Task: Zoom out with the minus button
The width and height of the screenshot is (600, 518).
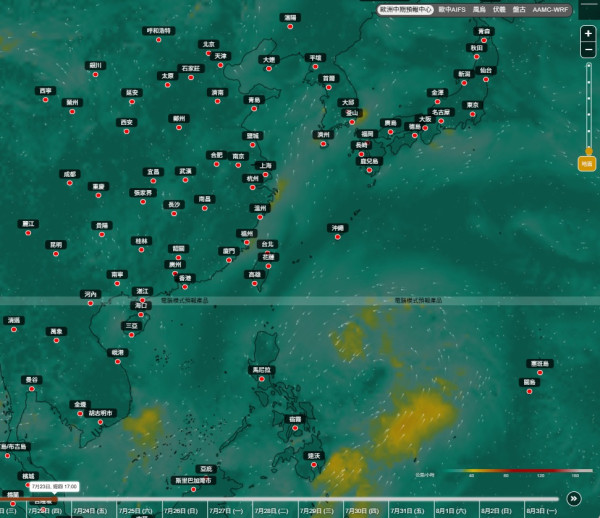Action: 588,50
